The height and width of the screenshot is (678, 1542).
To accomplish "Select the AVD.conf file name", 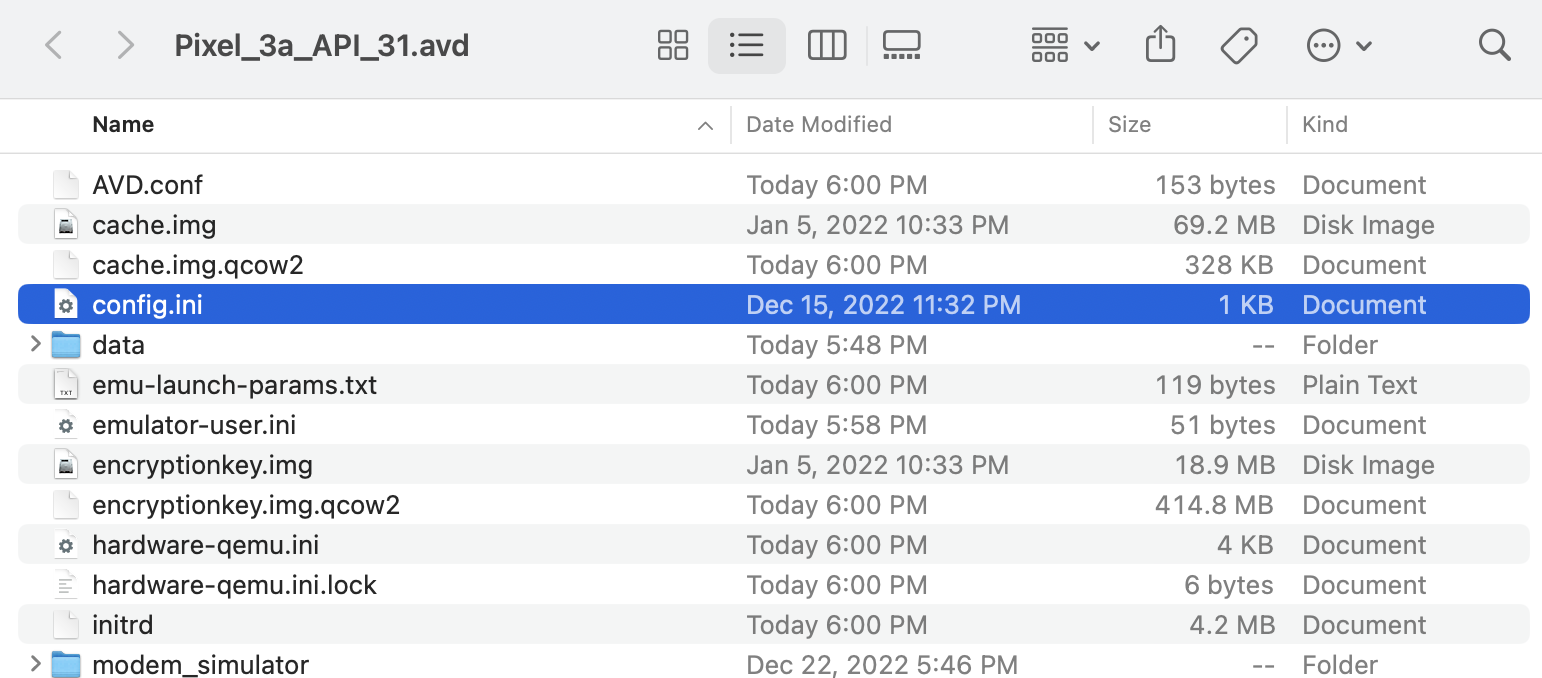I will (147, 185).
